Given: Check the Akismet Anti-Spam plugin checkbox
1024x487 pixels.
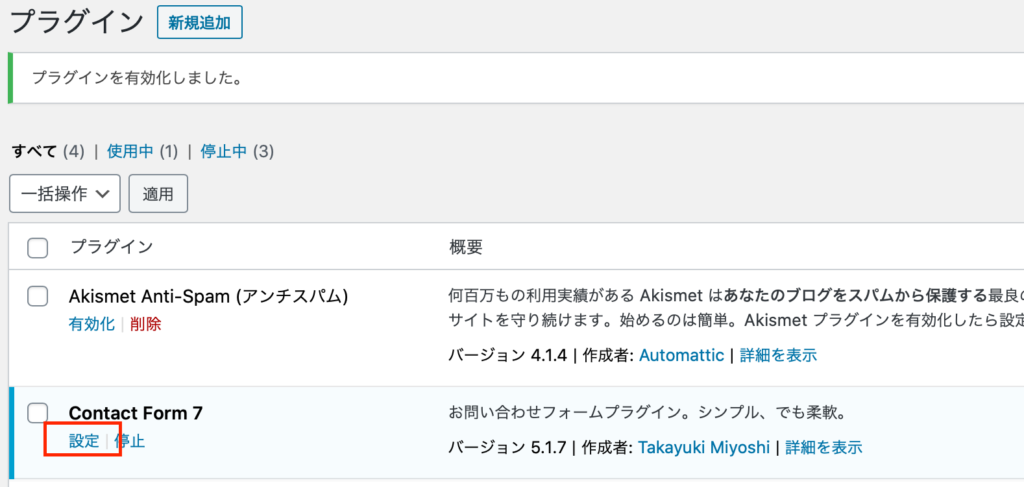Looking at the screenshot, I should click(x=38, y=296).
